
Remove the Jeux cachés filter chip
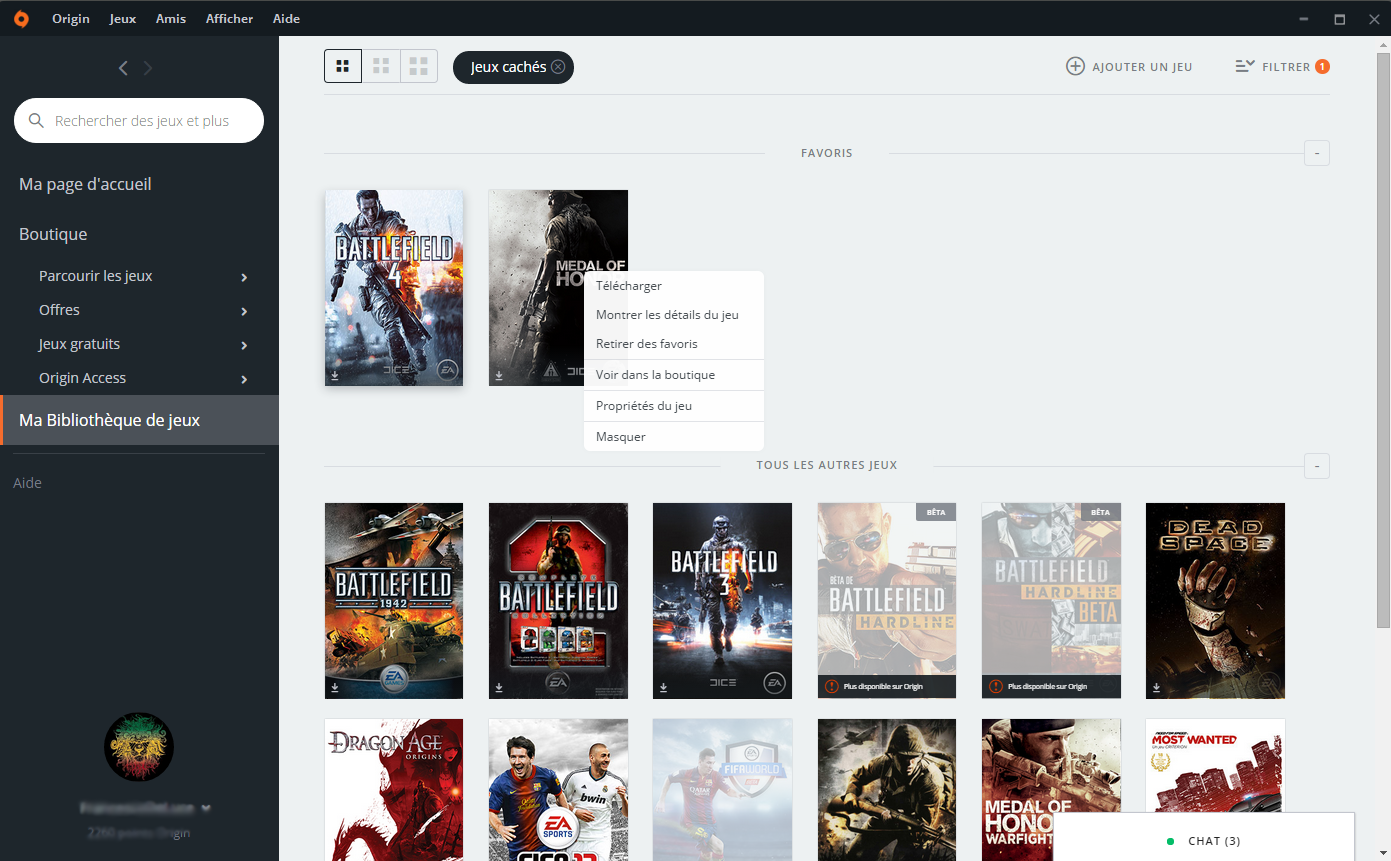pyautogui.click(x=558, y=67)
